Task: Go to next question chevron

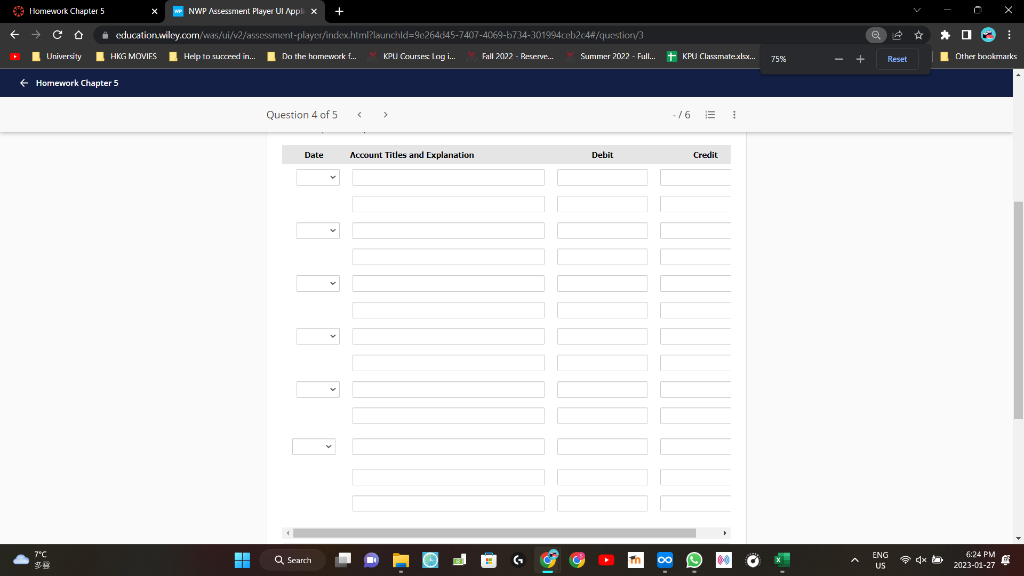Action: coord(385,114)
